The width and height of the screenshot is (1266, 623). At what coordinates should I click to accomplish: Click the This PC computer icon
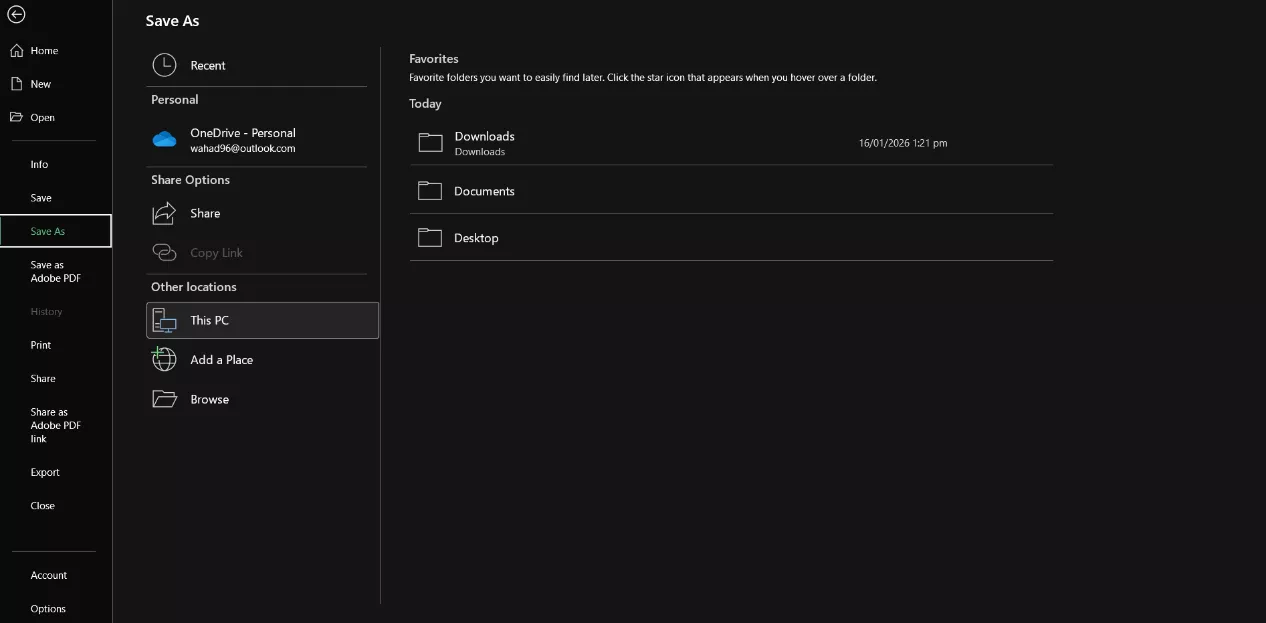click(164, 320)
